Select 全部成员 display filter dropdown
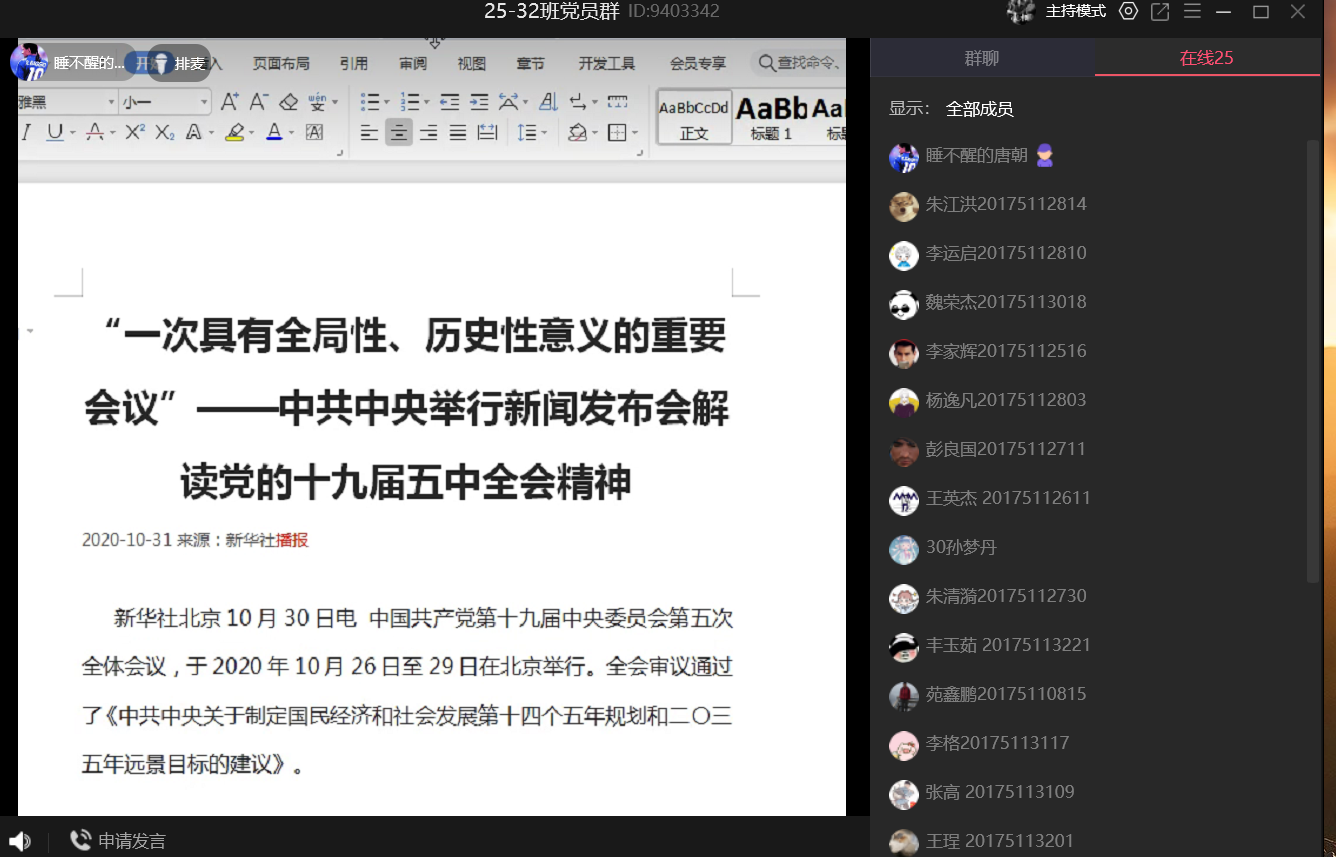 tap(980, 109)
